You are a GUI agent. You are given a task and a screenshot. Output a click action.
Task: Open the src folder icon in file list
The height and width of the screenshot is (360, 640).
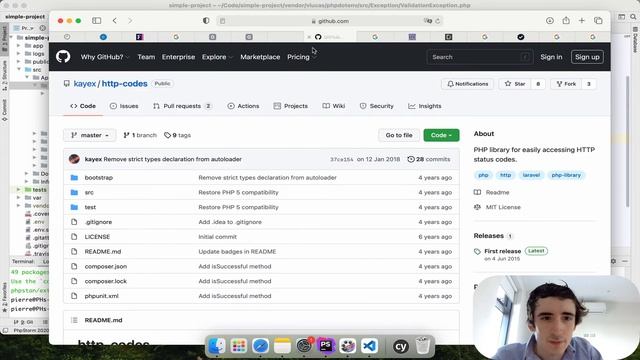click(x=74, y=192)
